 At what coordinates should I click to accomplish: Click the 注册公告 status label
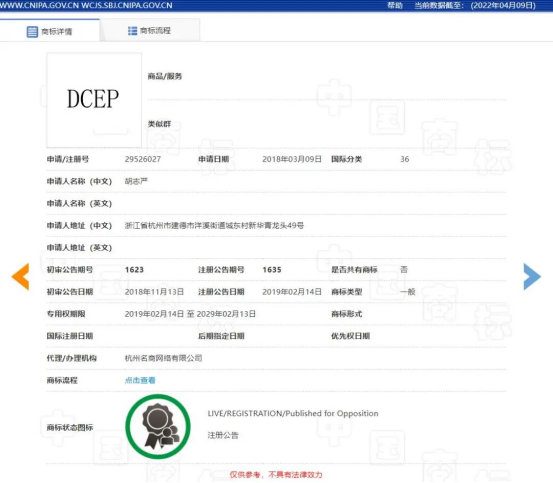click(x=223, y=435)
